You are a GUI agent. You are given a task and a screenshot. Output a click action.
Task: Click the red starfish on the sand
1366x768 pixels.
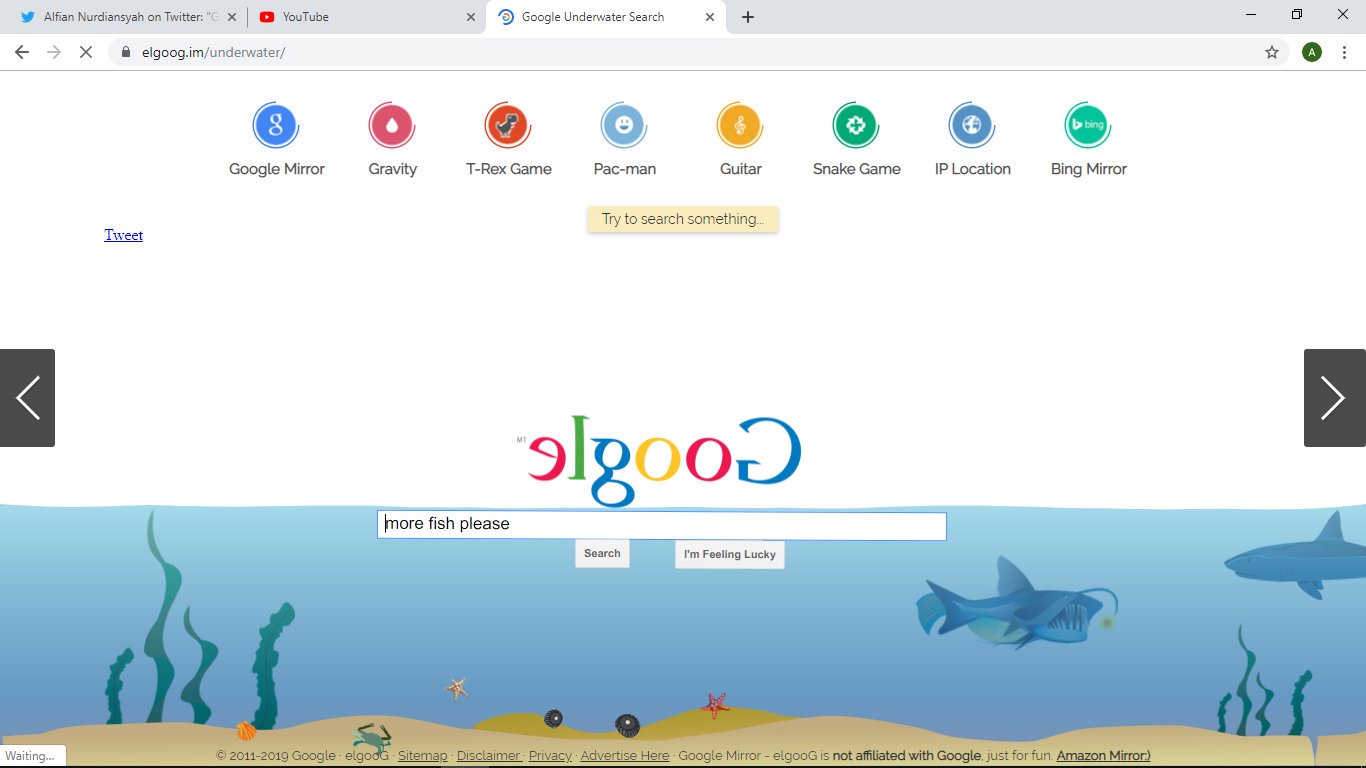pos(715,705)
